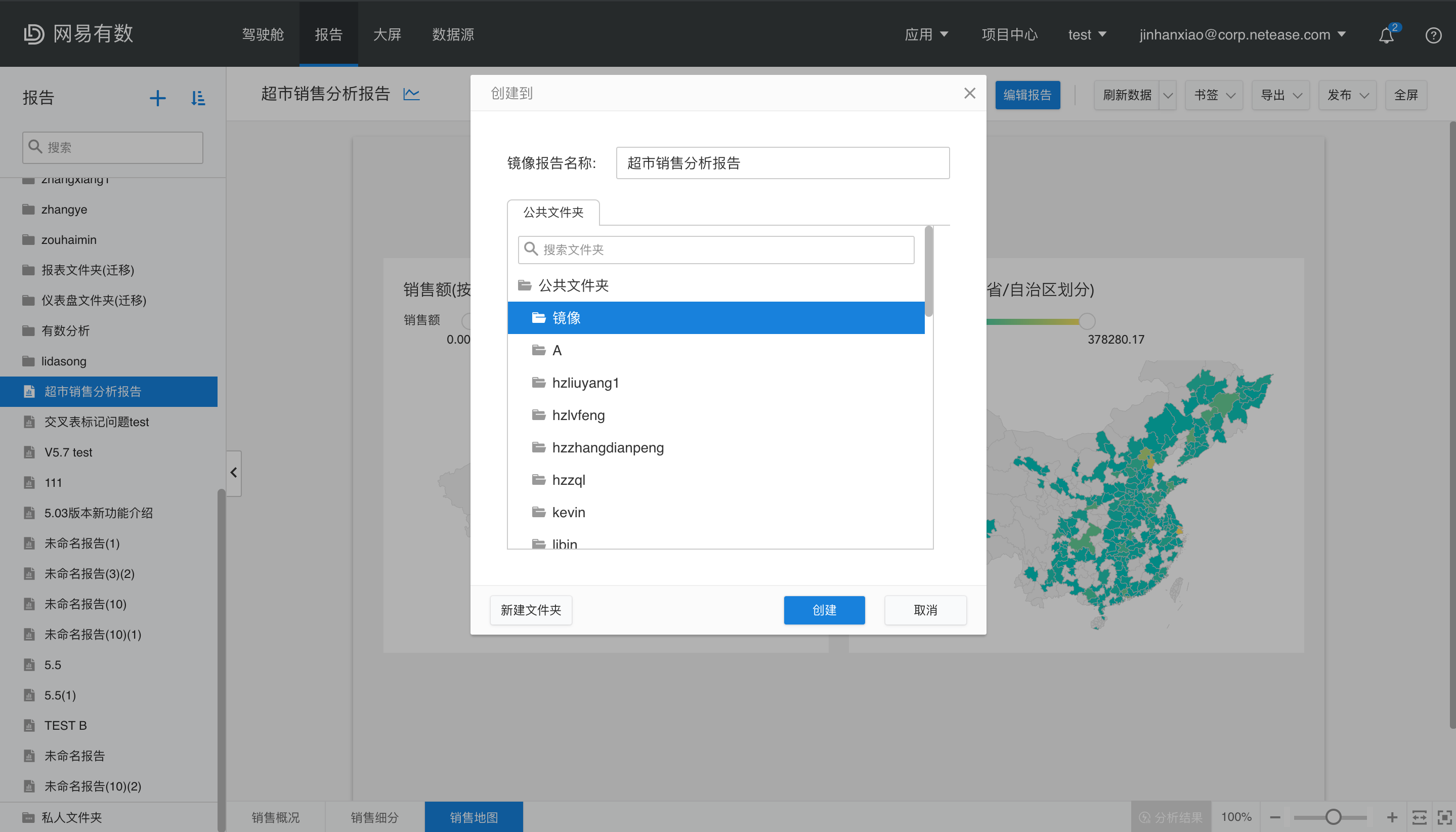The height and width of the screenshot is (832, 1456).
Task: Click the folder list scrollbar in dialog
Action: tap(929, 271)
